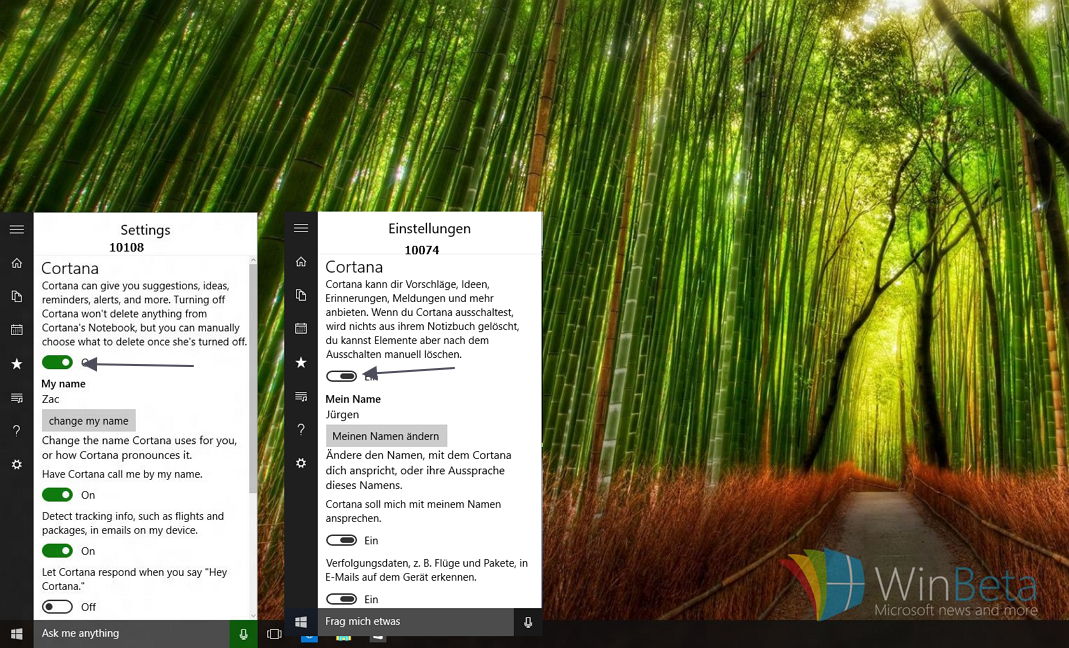This screenshot has height=648, width=1069.
Task: Open the left Windows Start button
Action: pyautogui.click(x=17, y=634)
